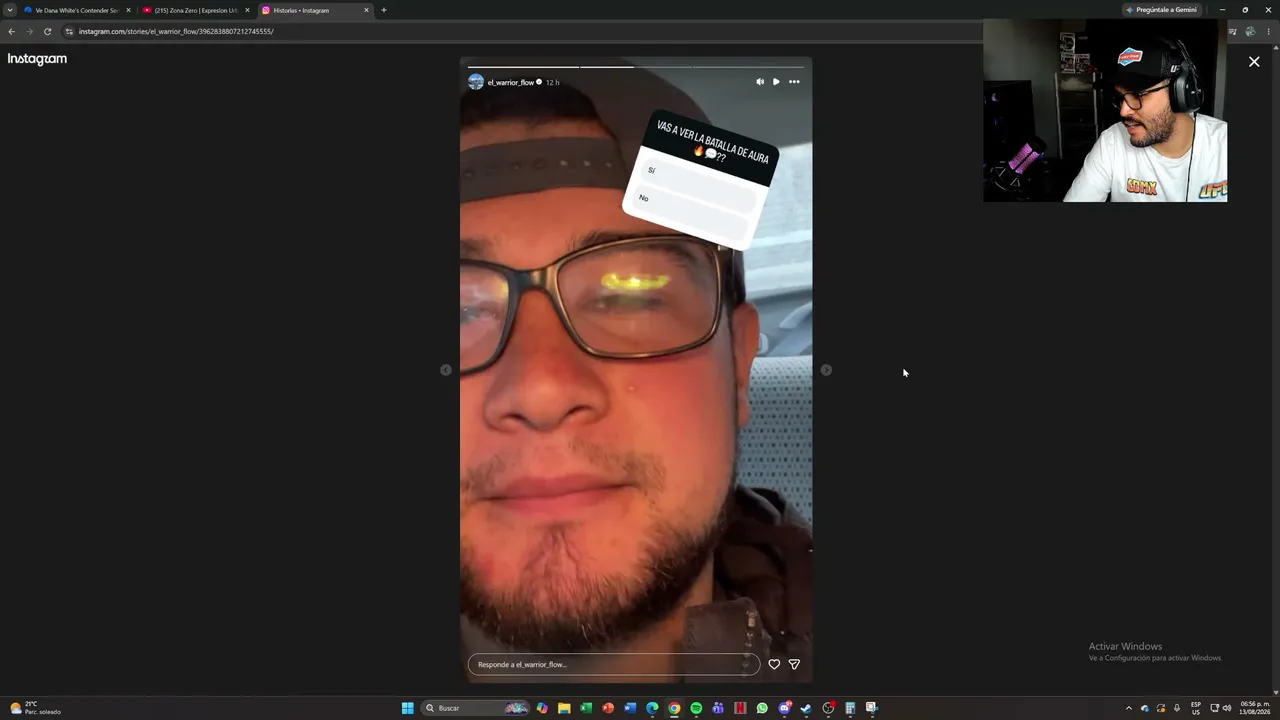Switch to Zona Zero YouTube tab
This screenshot has height=720, width=1280.
click(x=196, y=10)
